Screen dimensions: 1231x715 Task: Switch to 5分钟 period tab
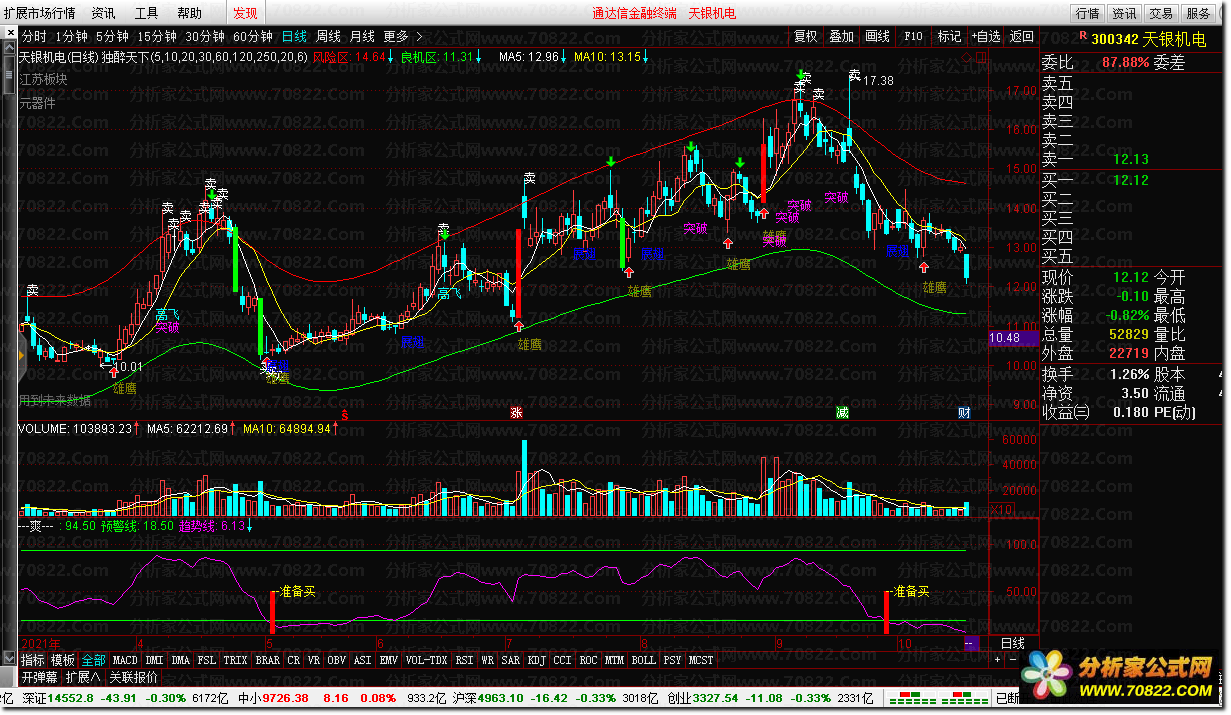click(112, 37)
